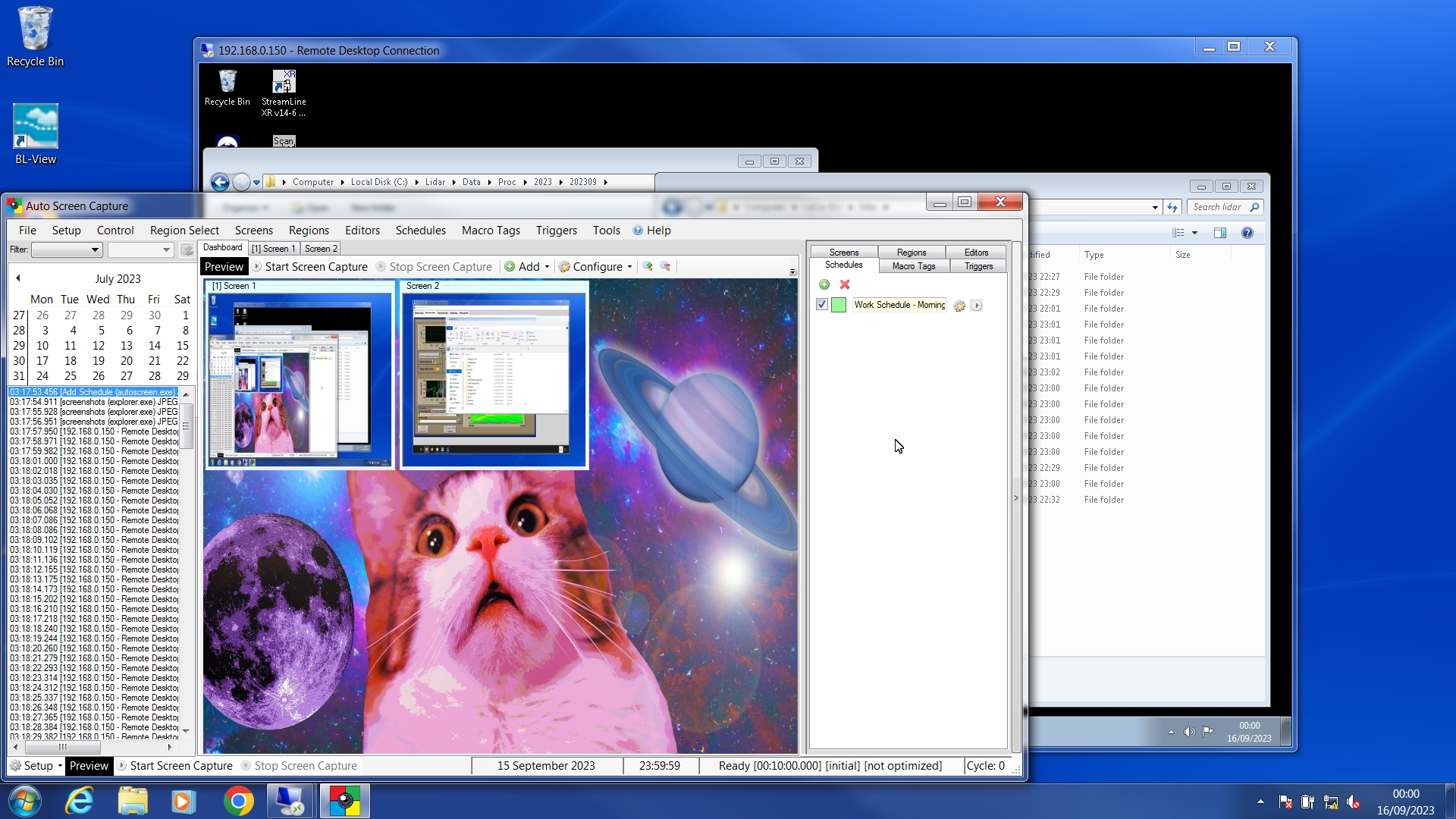Click the Preview toggle in the dashboard toolbar
The height and width of the screenshot is (819, 1456).
click(x=224, y=267)
